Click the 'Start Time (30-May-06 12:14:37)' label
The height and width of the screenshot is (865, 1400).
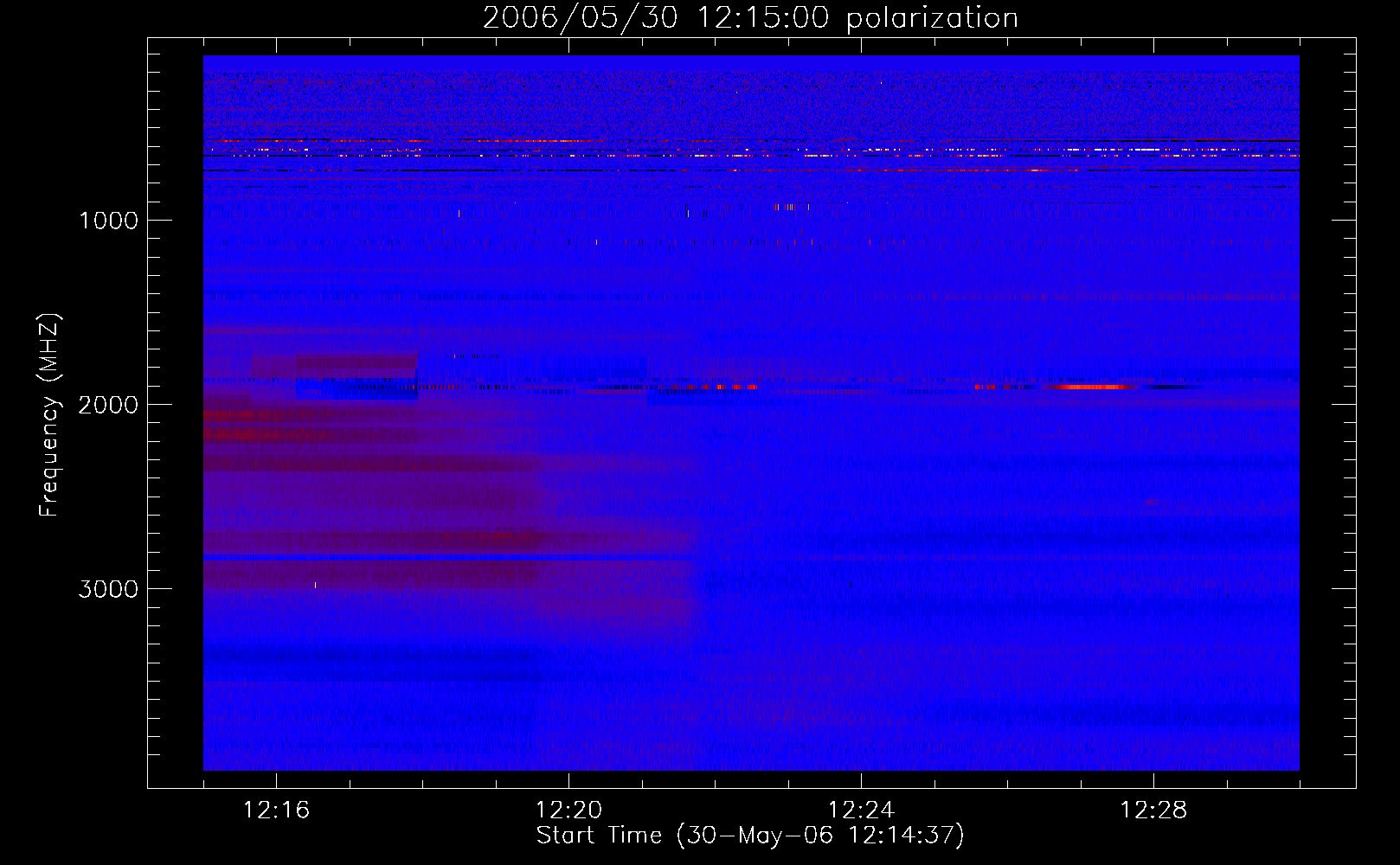[x=750, y=836]
